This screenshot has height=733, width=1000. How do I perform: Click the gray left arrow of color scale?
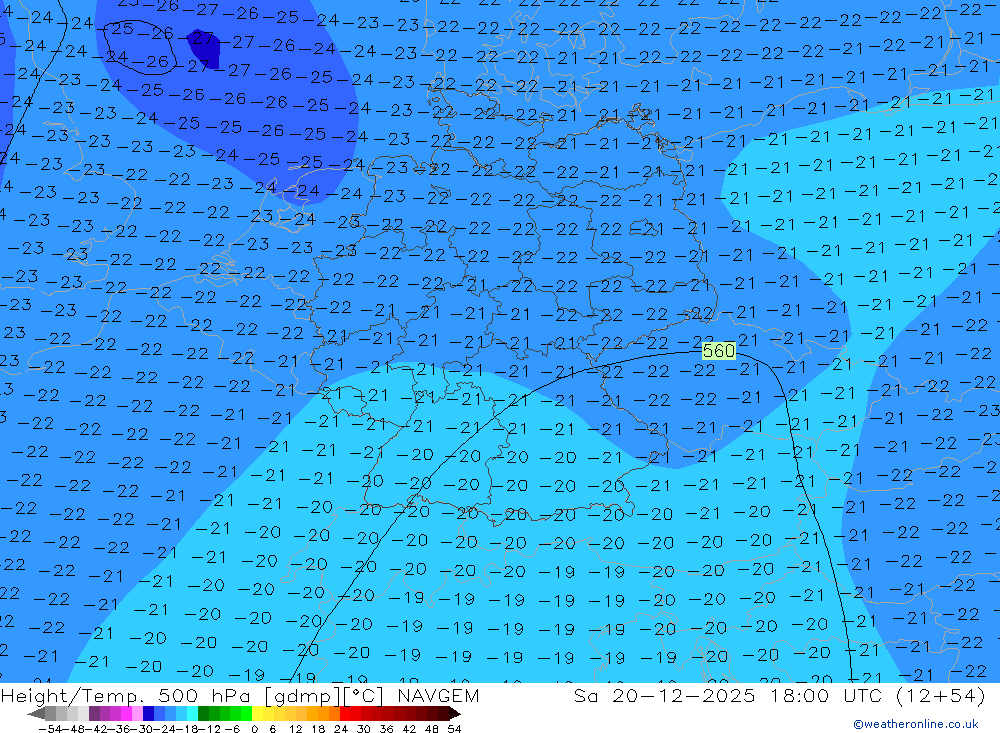pyautogui.click(x=36, y=714)
